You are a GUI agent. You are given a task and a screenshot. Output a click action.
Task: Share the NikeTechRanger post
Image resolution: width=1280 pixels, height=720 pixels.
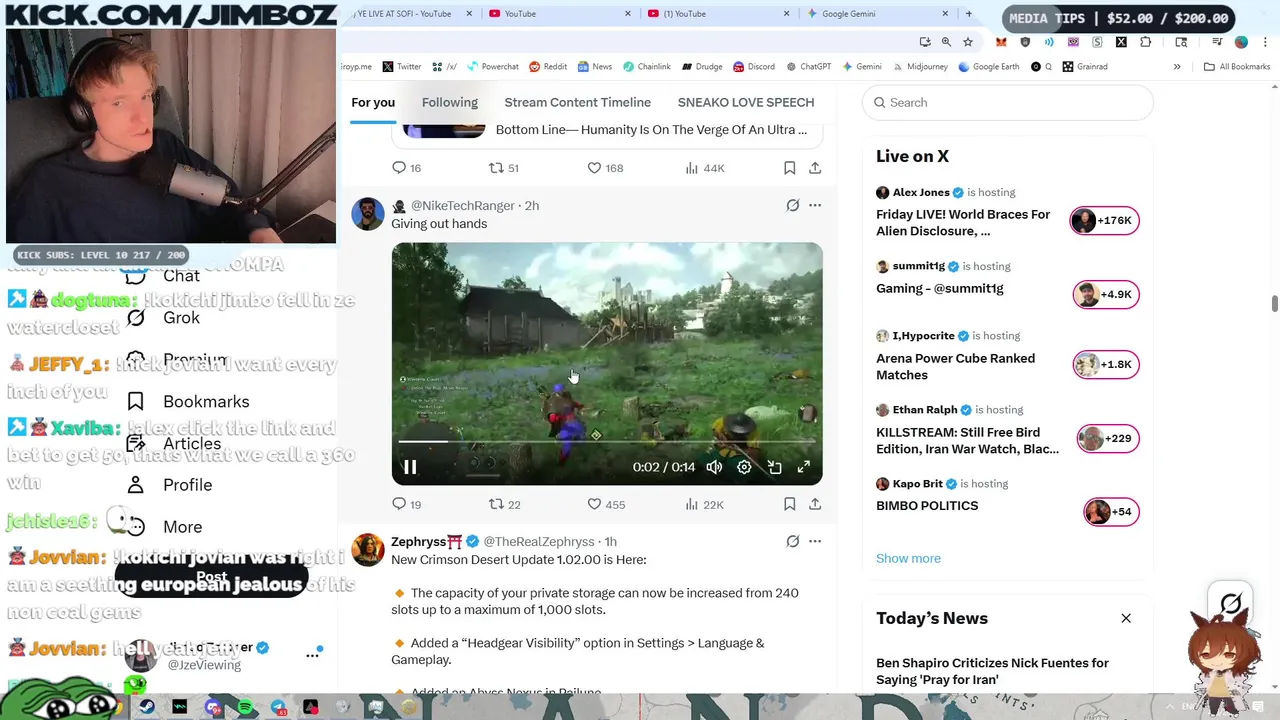815,504
